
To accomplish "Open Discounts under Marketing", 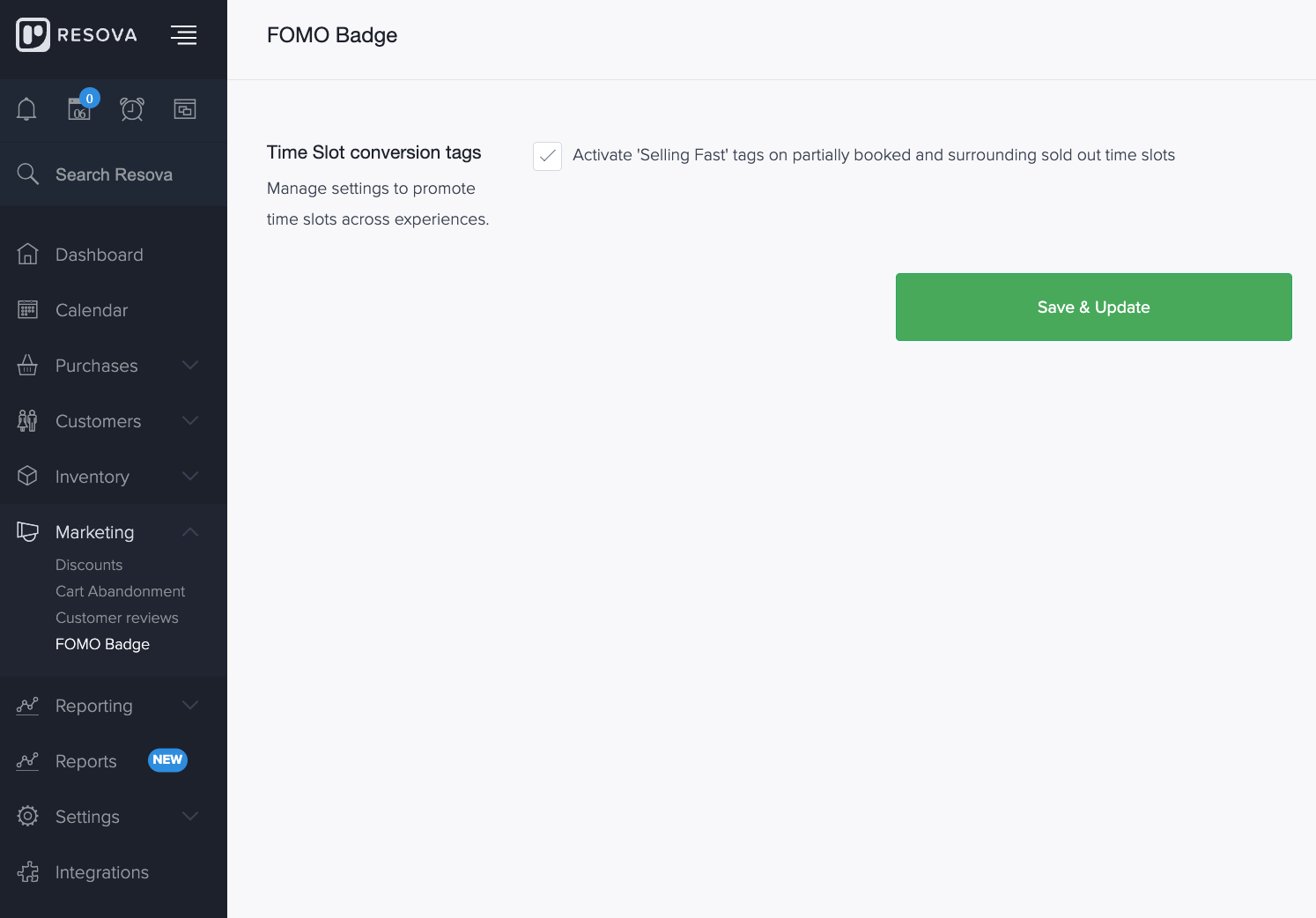I will point(89,565).
